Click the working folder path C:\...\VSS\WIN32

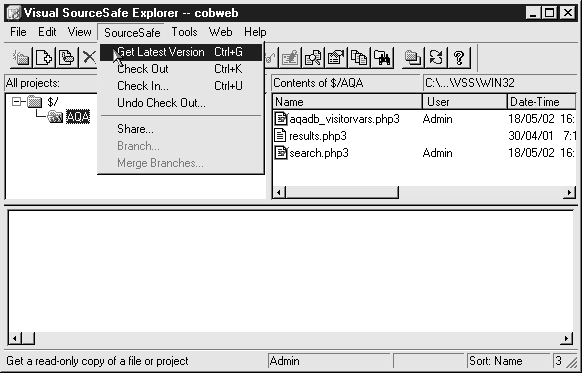click(500, 83)
